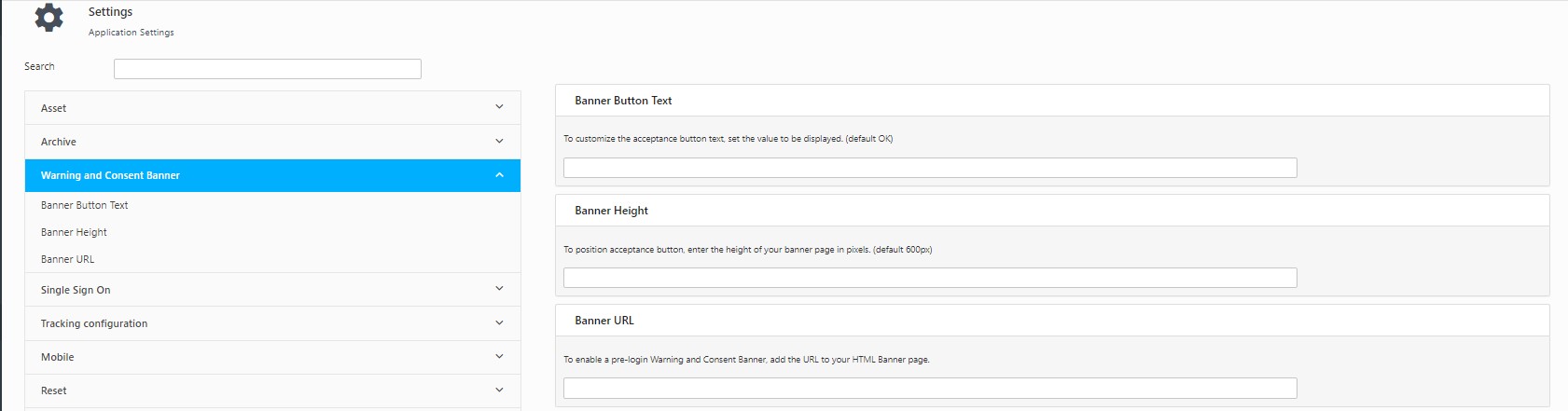Click the Warning and Consent Banner header

point(272,175)
